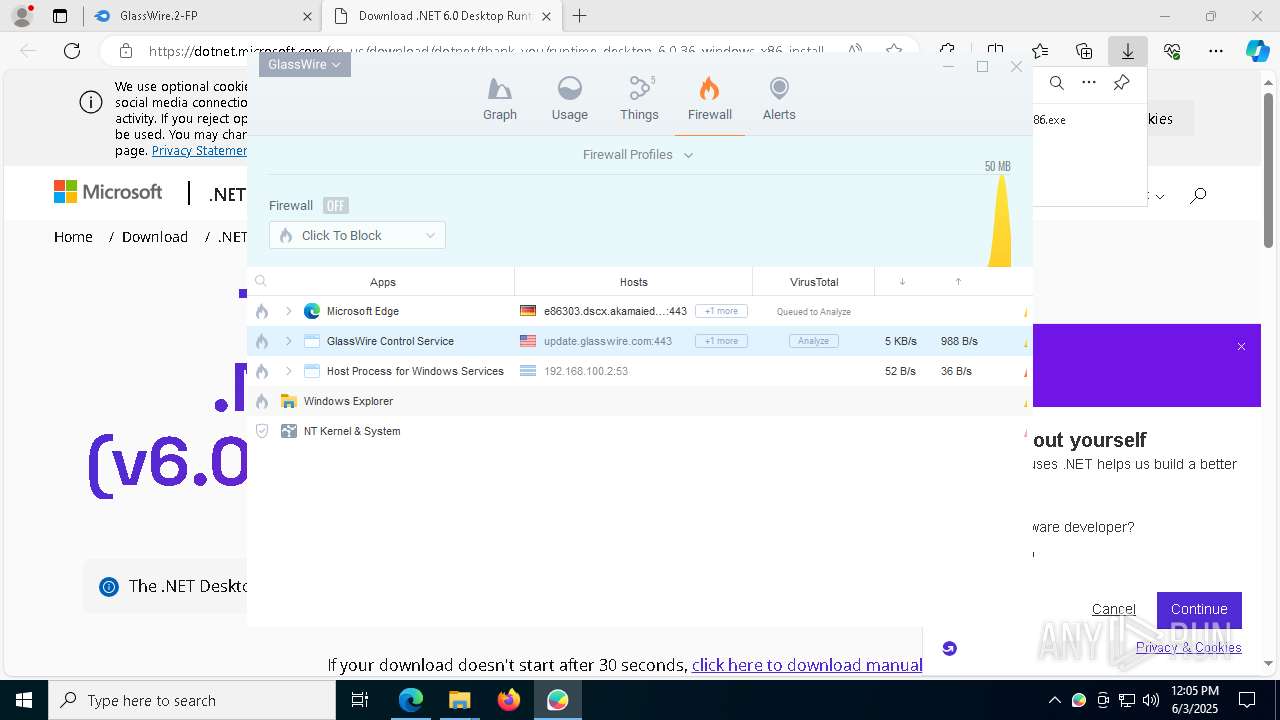The width and height of the screenshot is (1280, 720).
Task: Expand the Firewall Profiles dropdown
Action: (x=638, y=155)
